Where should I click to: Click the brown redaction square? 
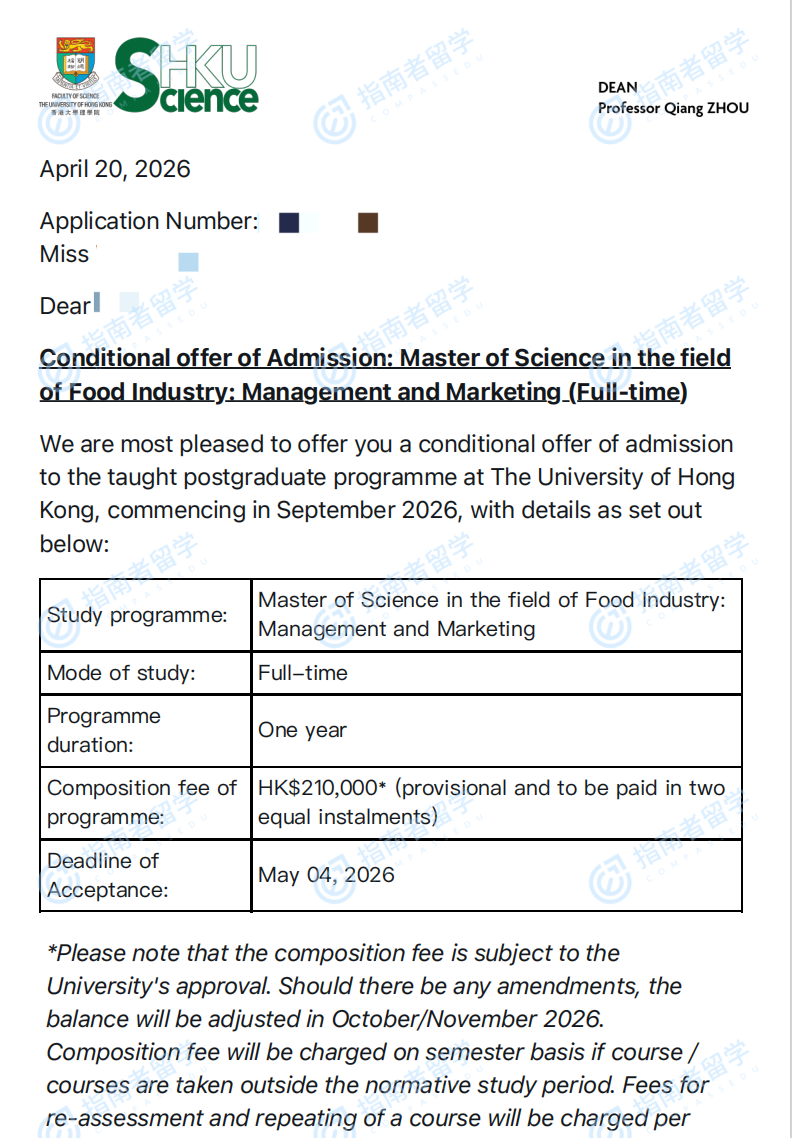pos(368,223)
